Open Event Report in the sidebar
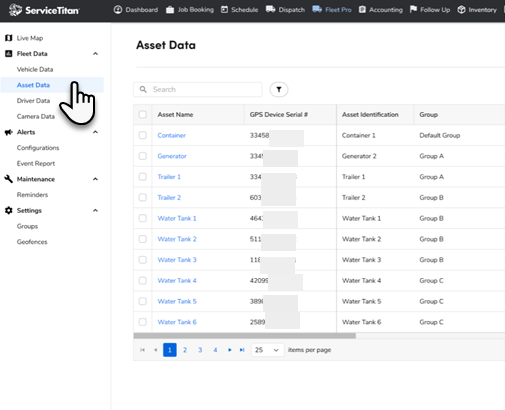505x410 pixels. coord(36,163)
